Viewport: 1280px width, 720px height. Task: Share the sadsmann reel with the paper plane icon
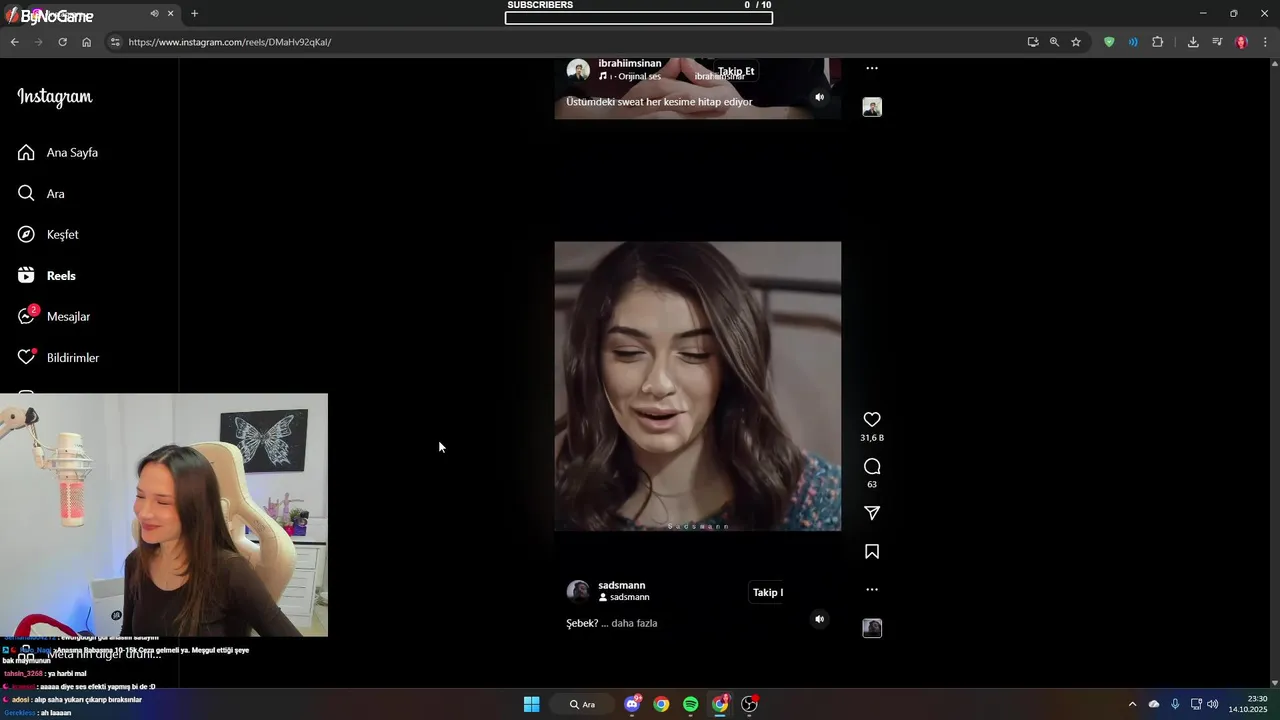[872, 513]
